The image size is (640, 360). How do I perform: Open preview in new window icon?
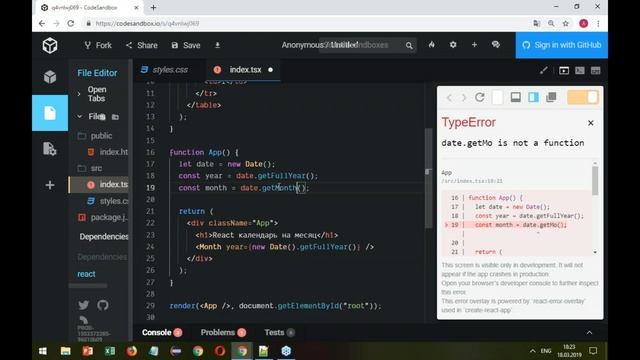[551, 97]
